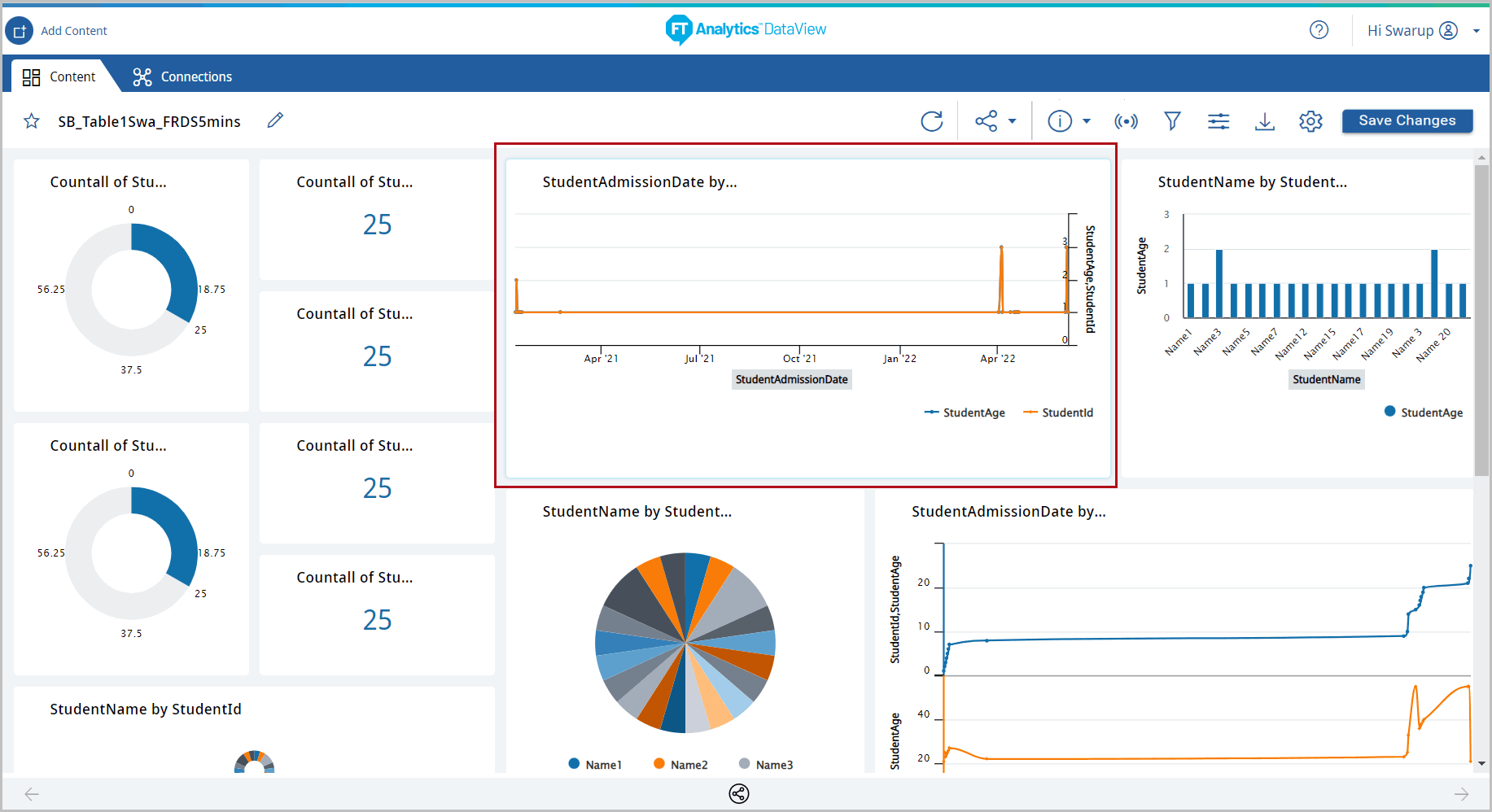1492x812 pixels.
Task: Click the Add Content icon
Action: click(20, 31)
